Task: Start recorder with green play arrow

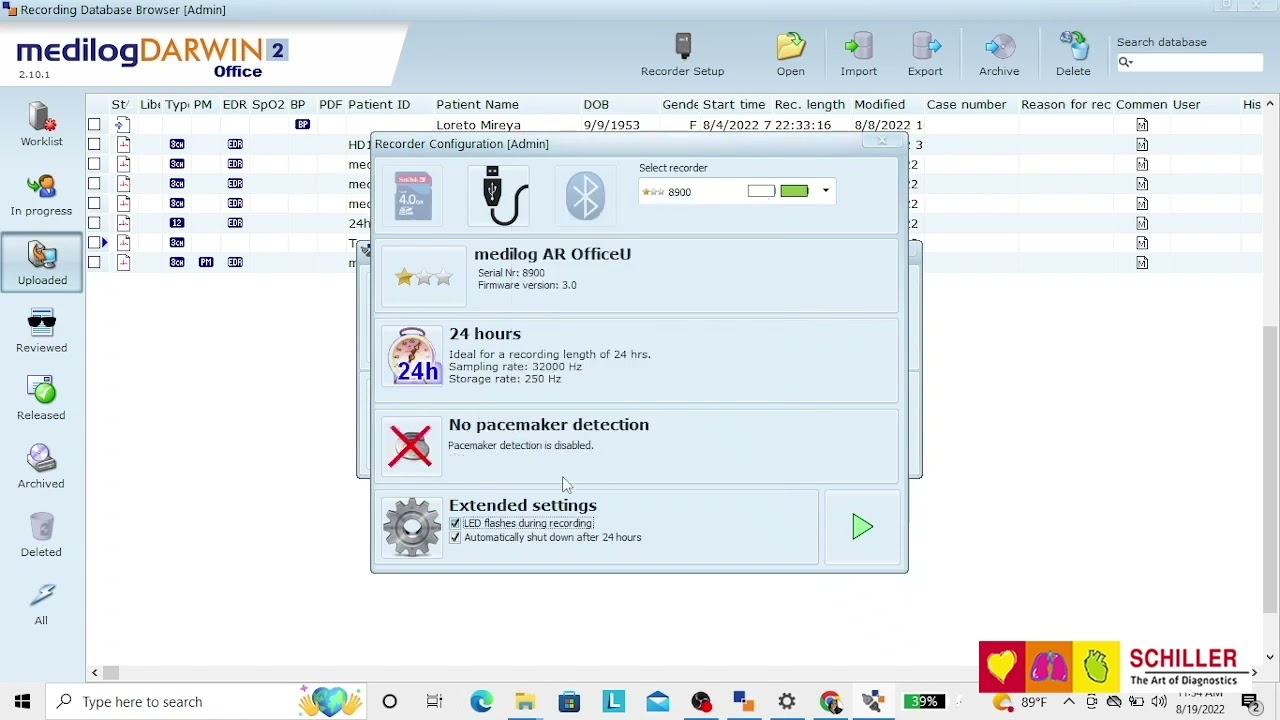Action: pyautogui.click(x=862, y=527)
